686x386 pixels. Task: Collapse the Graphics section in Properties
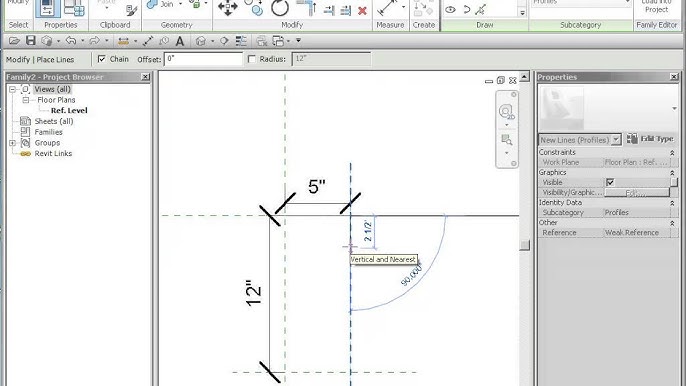pyautogui.click(x=672, y=173)
